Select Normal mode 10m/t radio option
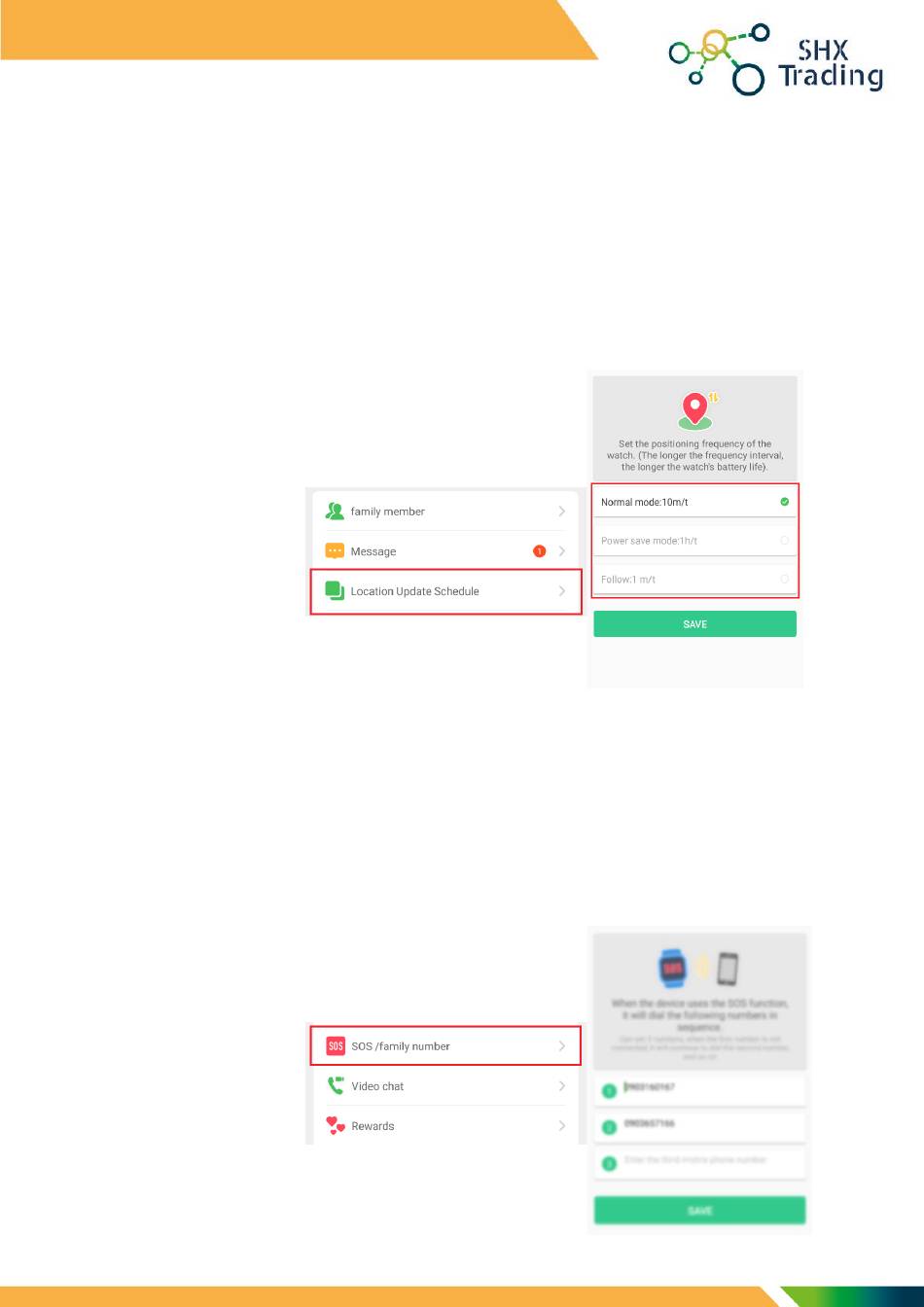This screenshot has width=924, height=1307. 694,502
